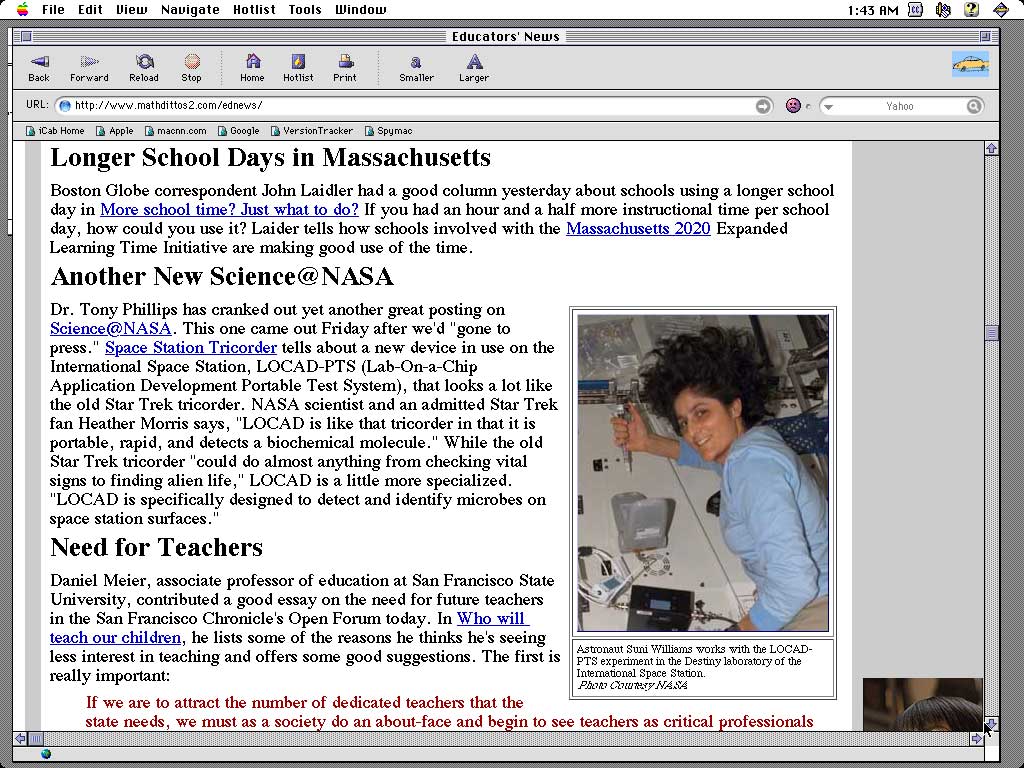
Task: Reload the current page
Action: [144, 68]
